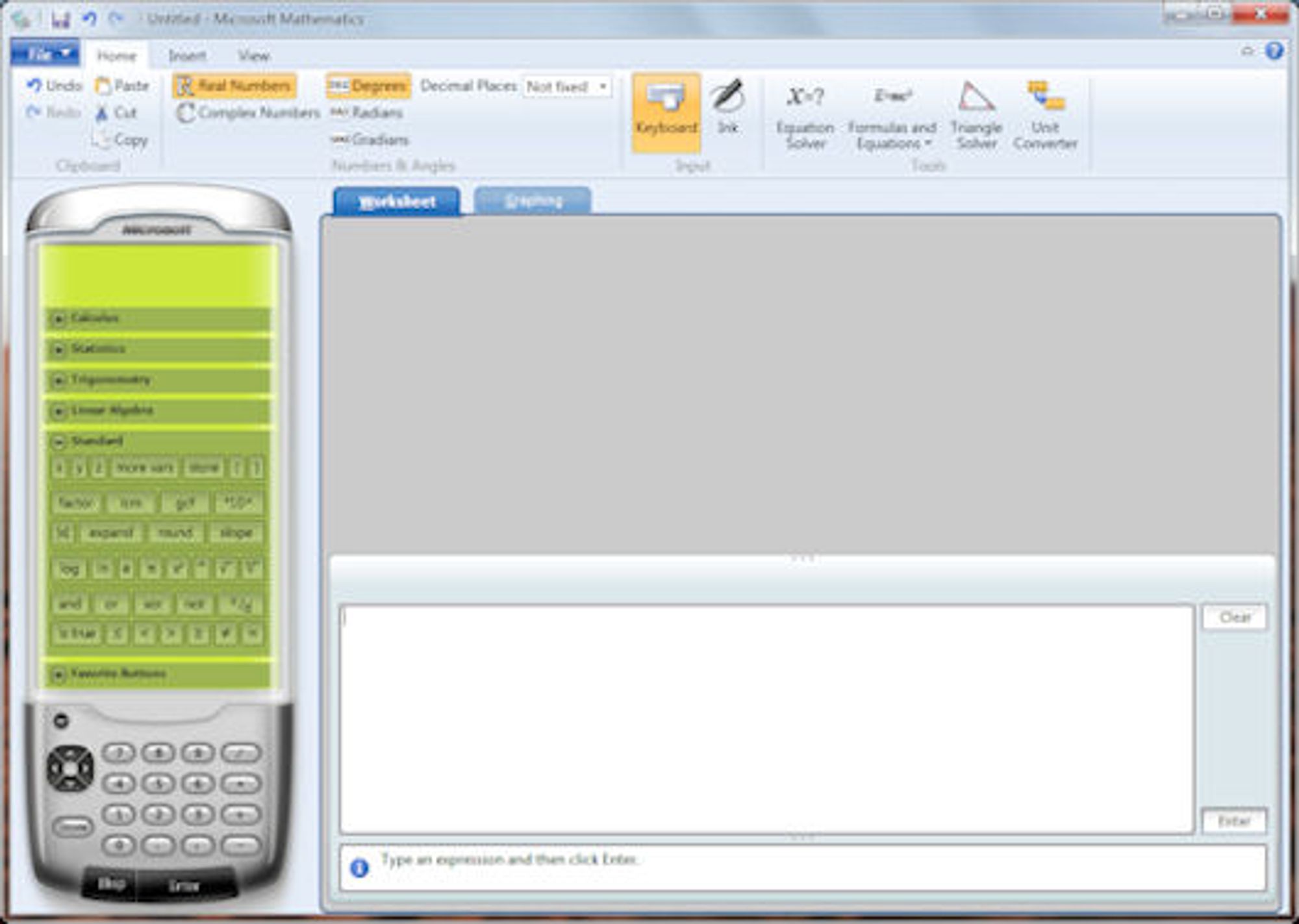Click the 'log' function key
This screenshot has height=924, width=1299.
pyautogui.click(x=69, y=569)
